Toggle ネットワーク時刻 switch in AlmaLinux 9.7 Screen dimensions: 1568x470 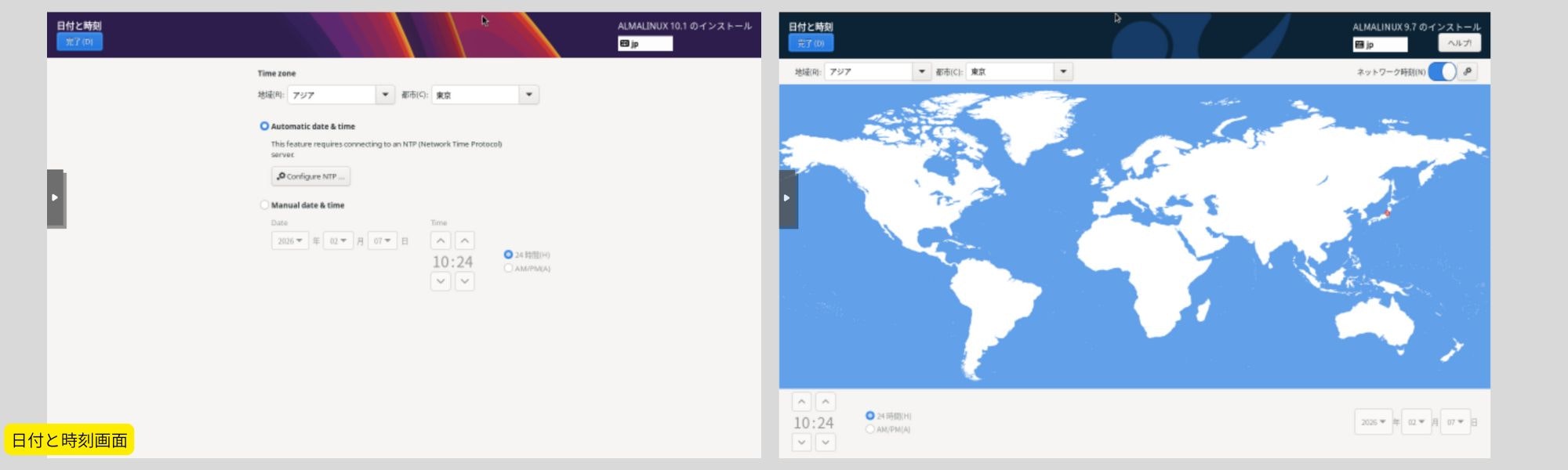(1442, 71)
